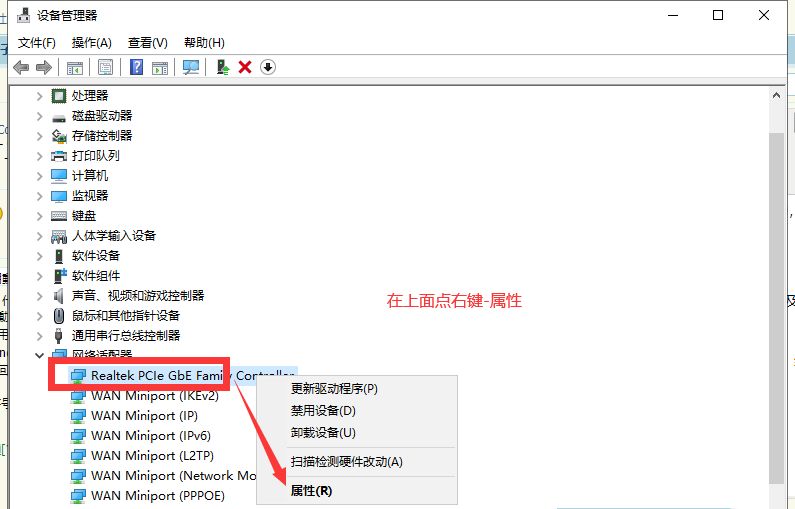This screenshot has height=509, width=795.
Task: Select 禁用设备(D) from context menu
Action: click(323, 411)
